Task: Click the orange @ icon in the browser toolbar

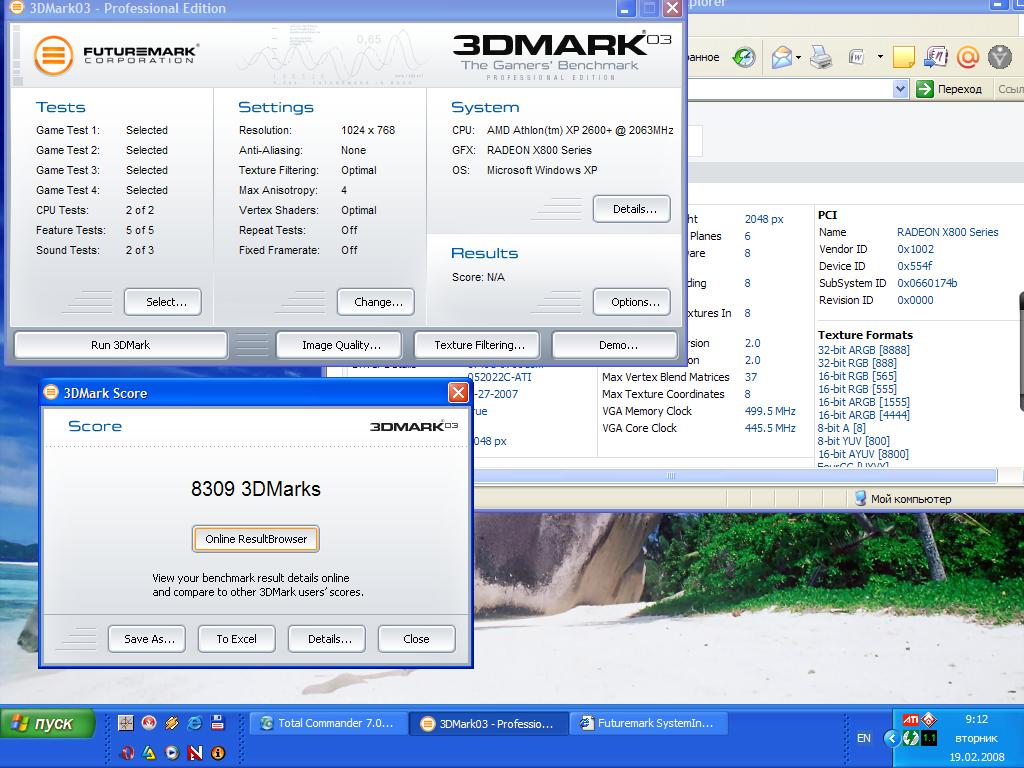Action: (968, 57)
